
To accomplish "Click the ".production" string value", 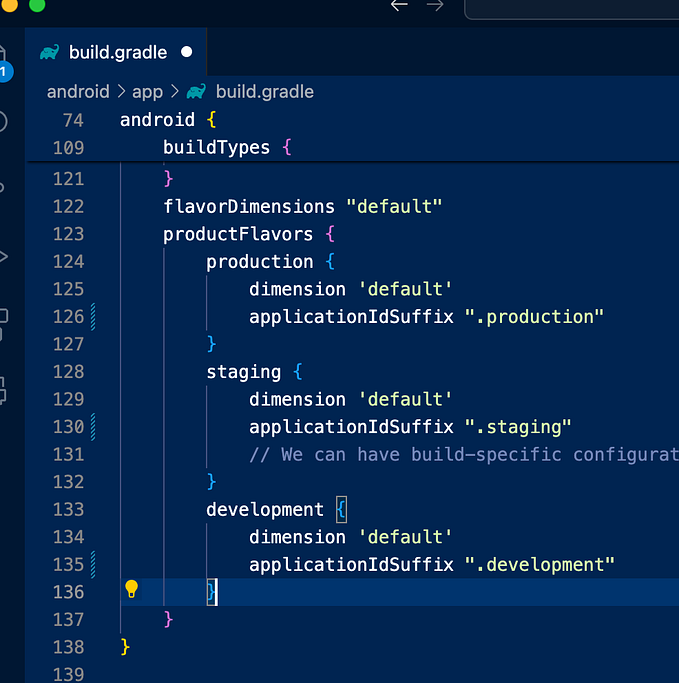I will coord(534,317).
